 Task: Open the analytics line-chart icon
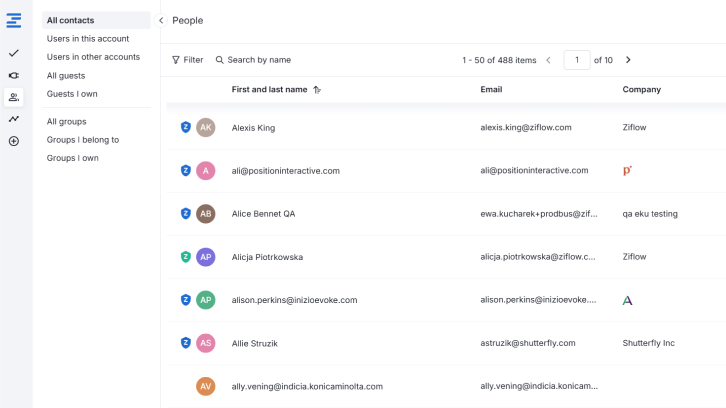[14, 119]
